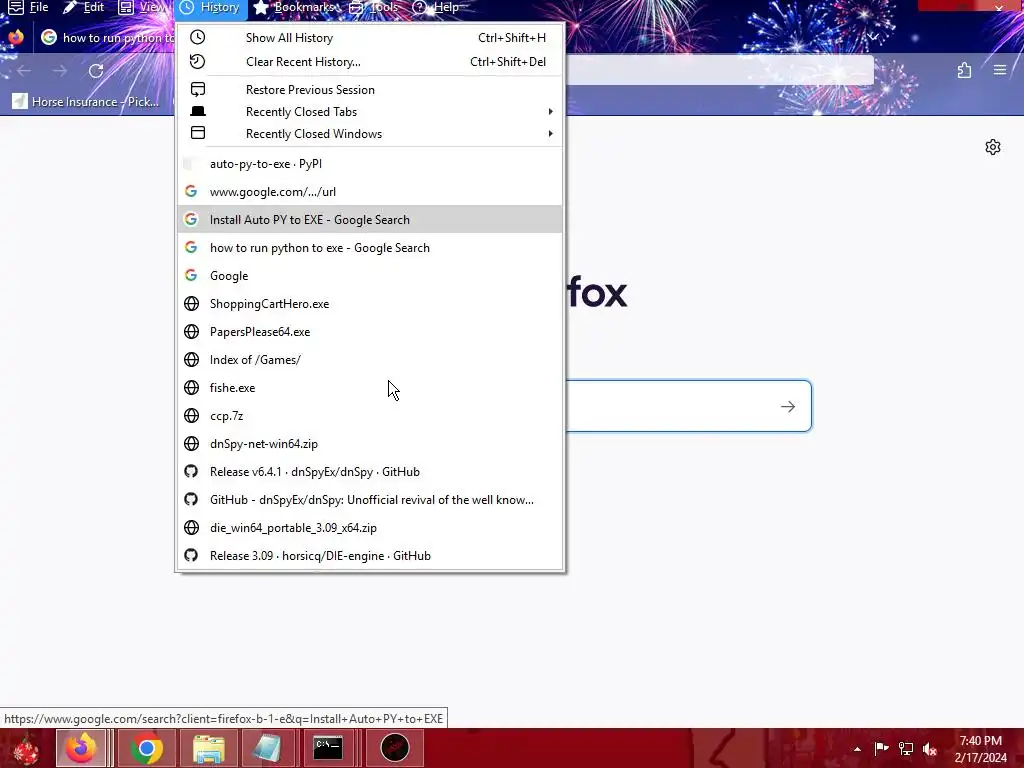Go back to the previous page
The height and width of the screenshot is (768, 1024).
24,71
